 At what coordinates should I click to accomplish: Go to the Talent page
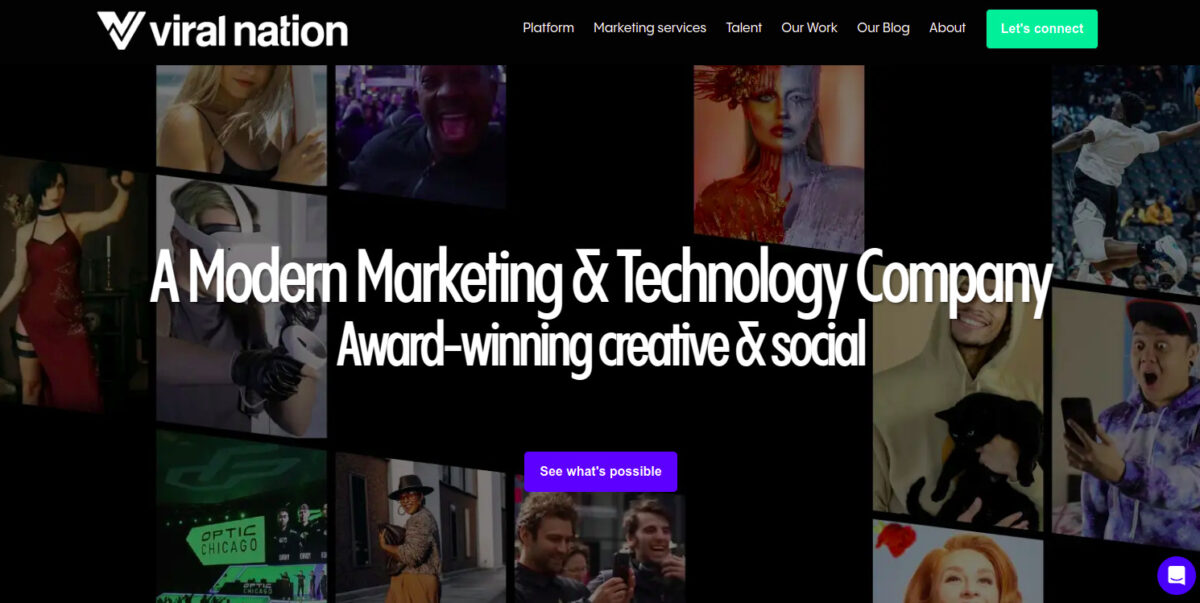click(x=744, y=28)
